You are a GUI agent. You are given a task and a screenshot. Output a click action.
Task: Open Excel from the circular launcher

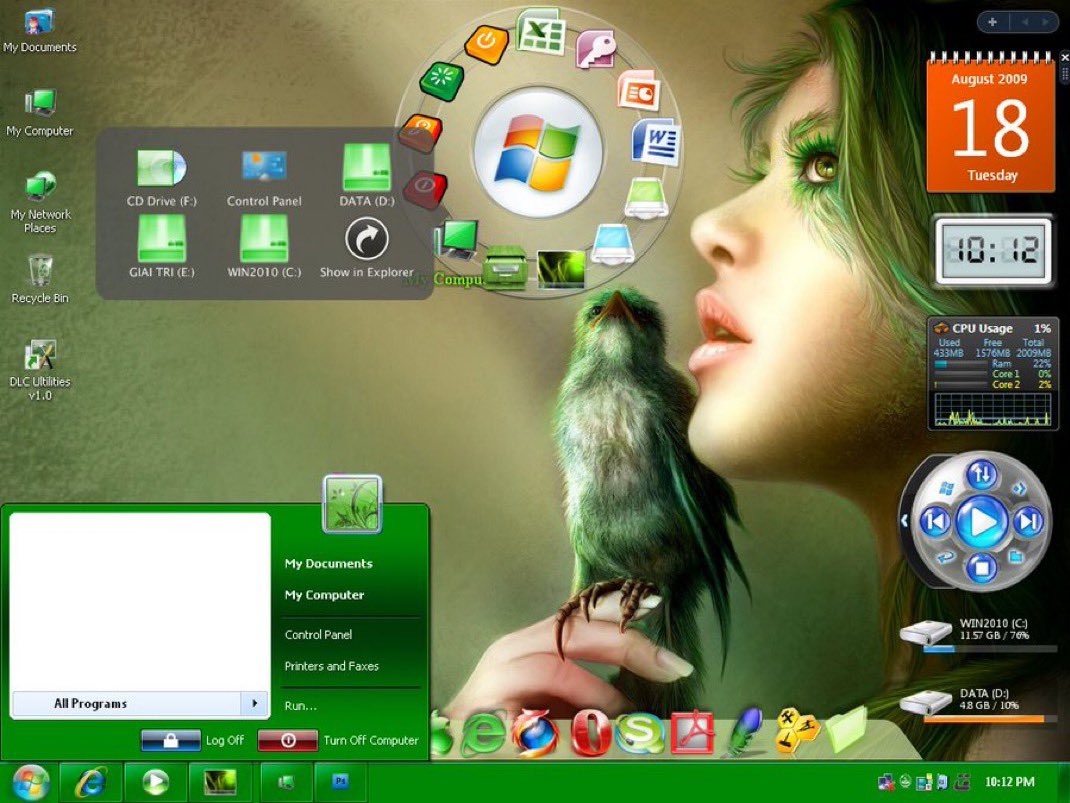pyautogui.click(x=540, y=32)
